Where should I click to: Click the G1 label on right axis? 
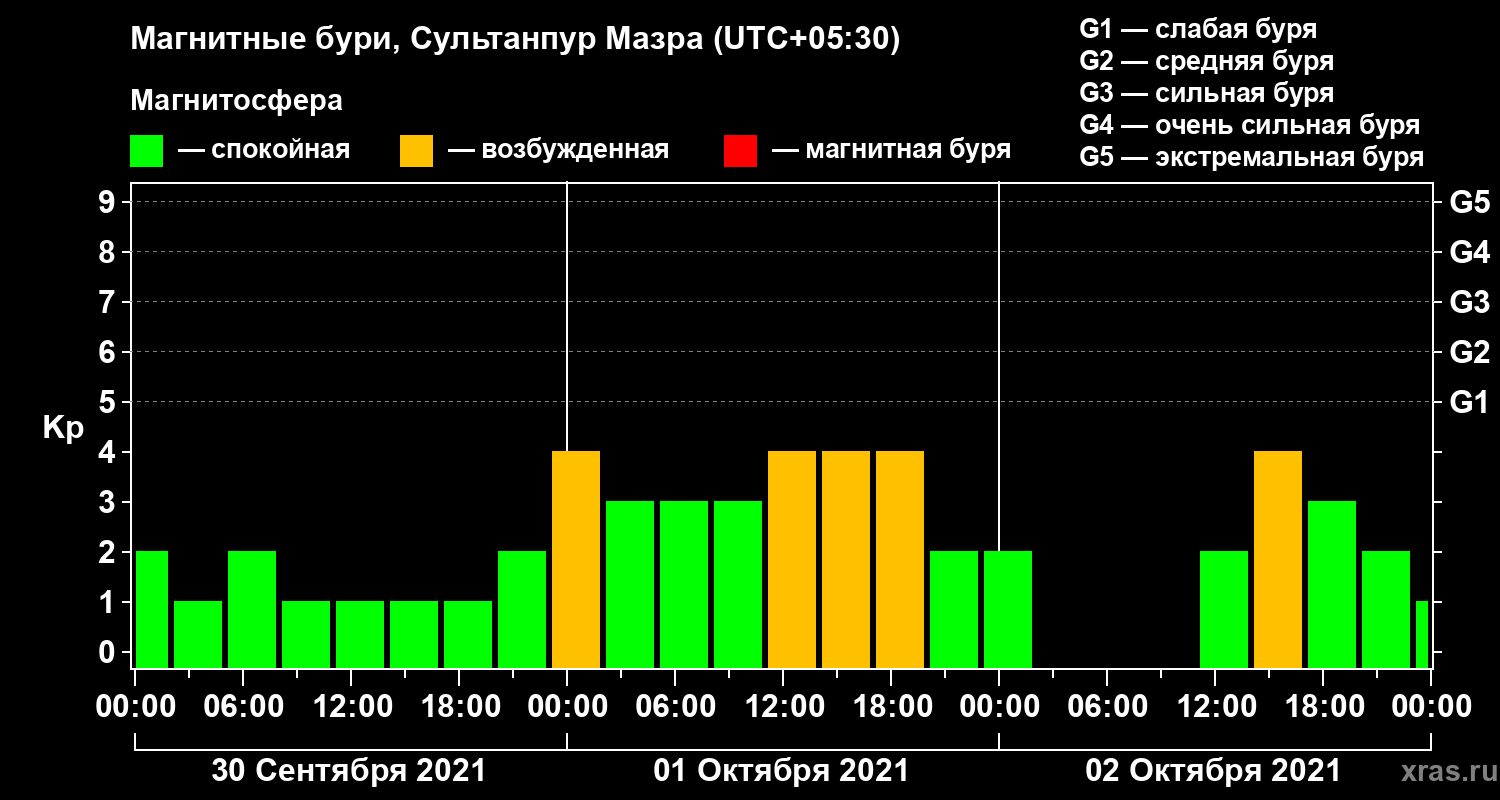pyautogui.click(x=1469, y=402)
